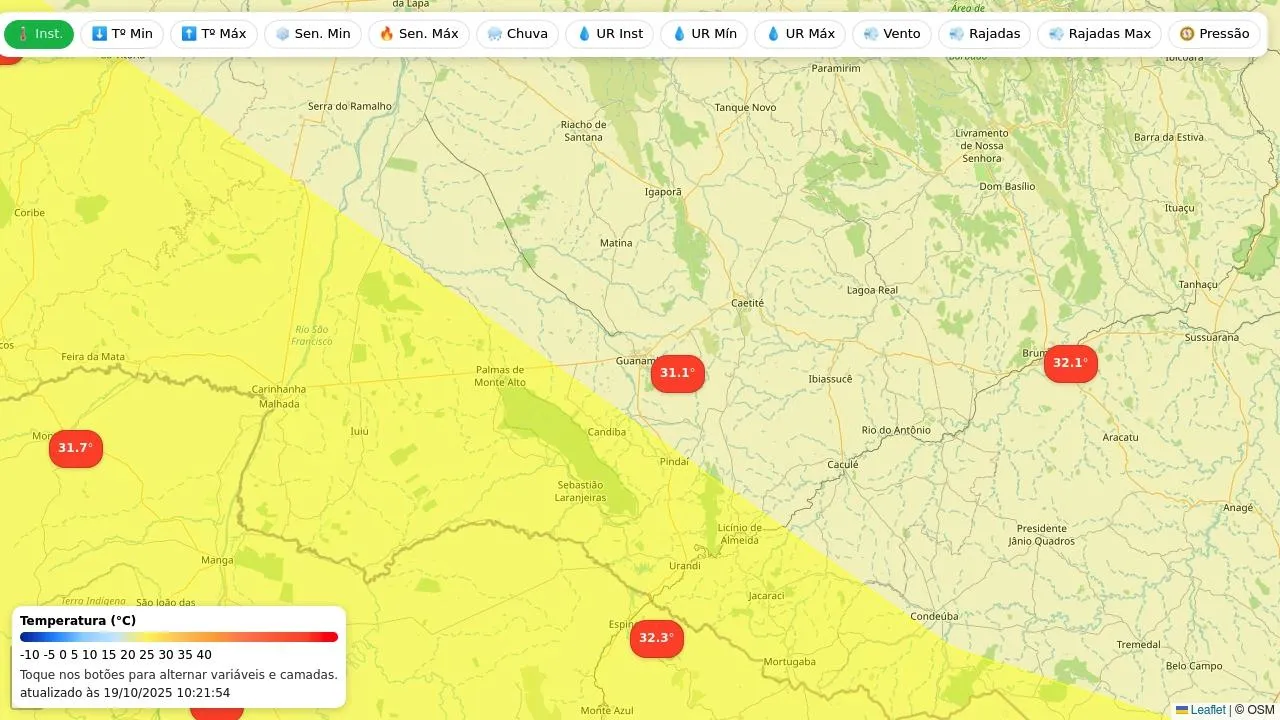Viewport: 1280px width, 720px height.
Task: Open the Leaflet attribution link
Action: (x=1207, y=710)
